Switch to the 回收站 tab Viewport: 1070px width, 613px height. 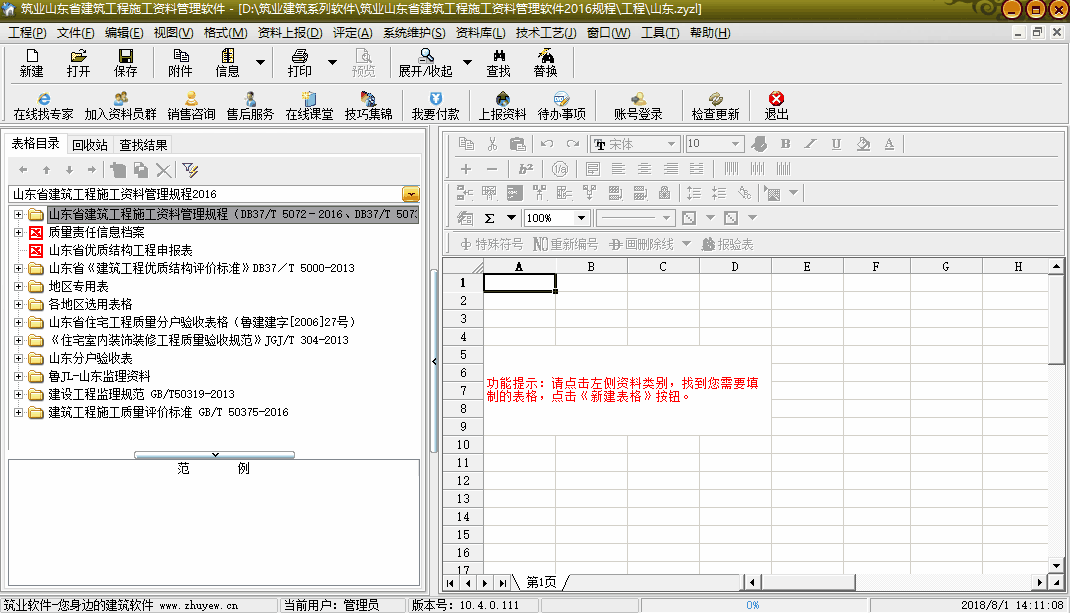tap(90, 145)
